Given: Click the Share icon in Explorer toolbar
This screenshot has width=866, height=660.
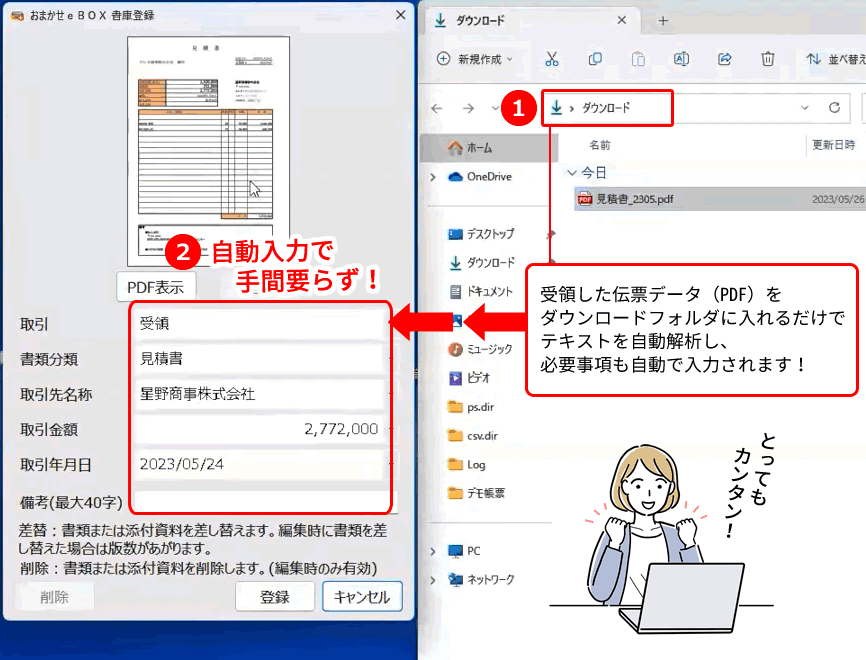Looking at the screenshot, I should pyautogui.click(x=724, y=59).
